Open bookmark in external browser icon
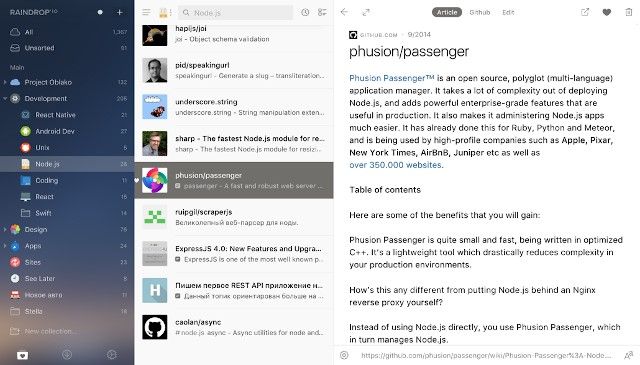The image size is (640, 365). coord(585,12)
